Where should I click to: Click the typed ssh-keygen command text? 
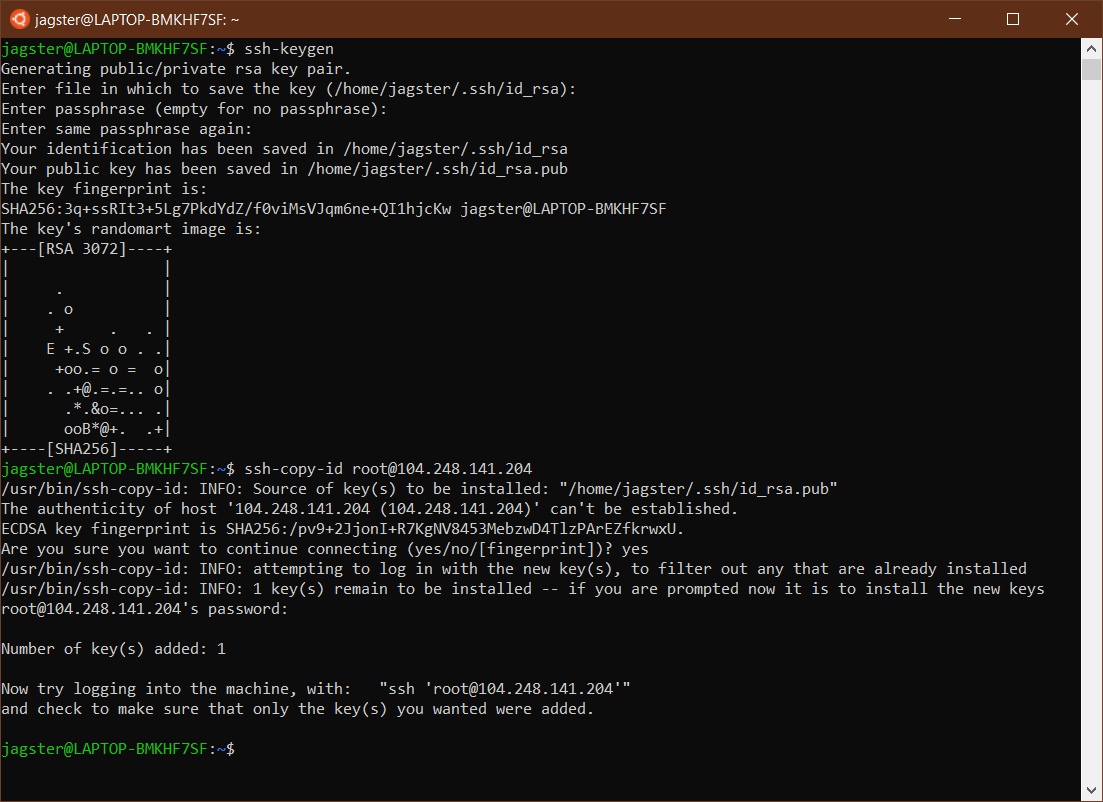(289, 49)
